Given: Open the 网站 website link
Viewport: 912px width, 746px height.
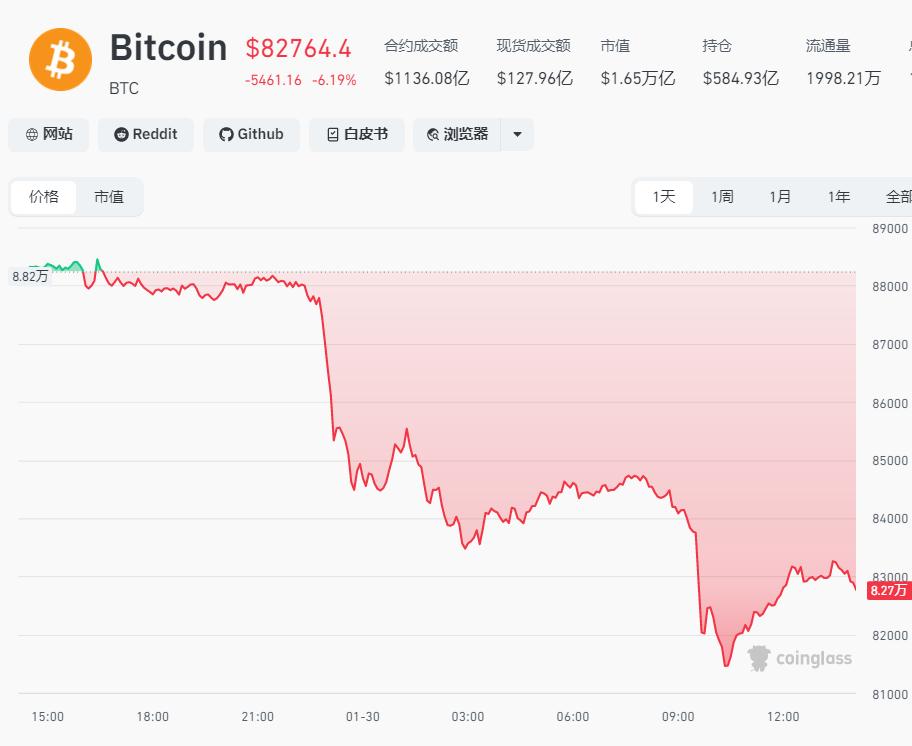Looking at the screenshot, I should pyautogui.click(x=48, y=134).
